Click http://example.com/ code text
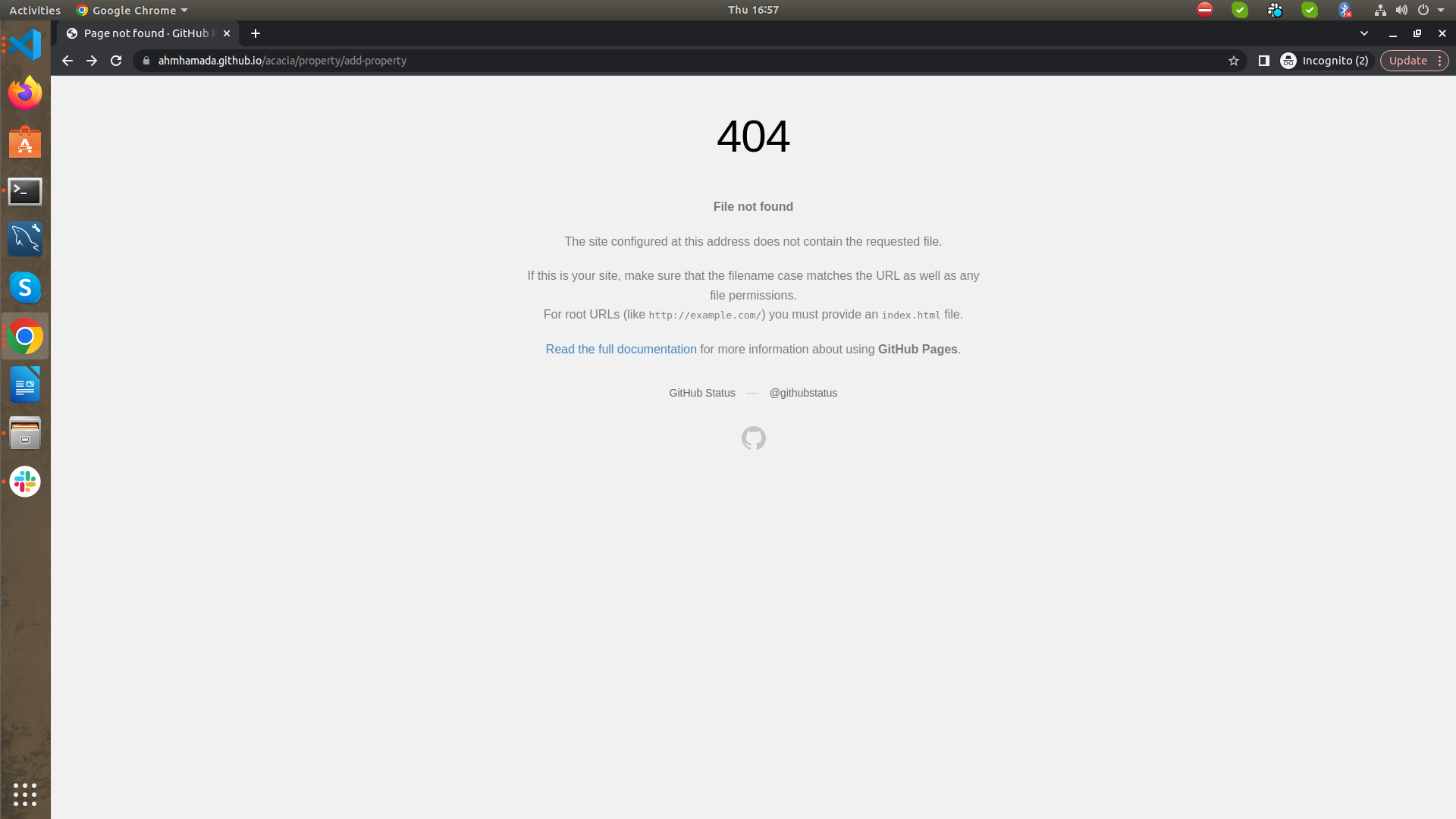 click(704, 315)
